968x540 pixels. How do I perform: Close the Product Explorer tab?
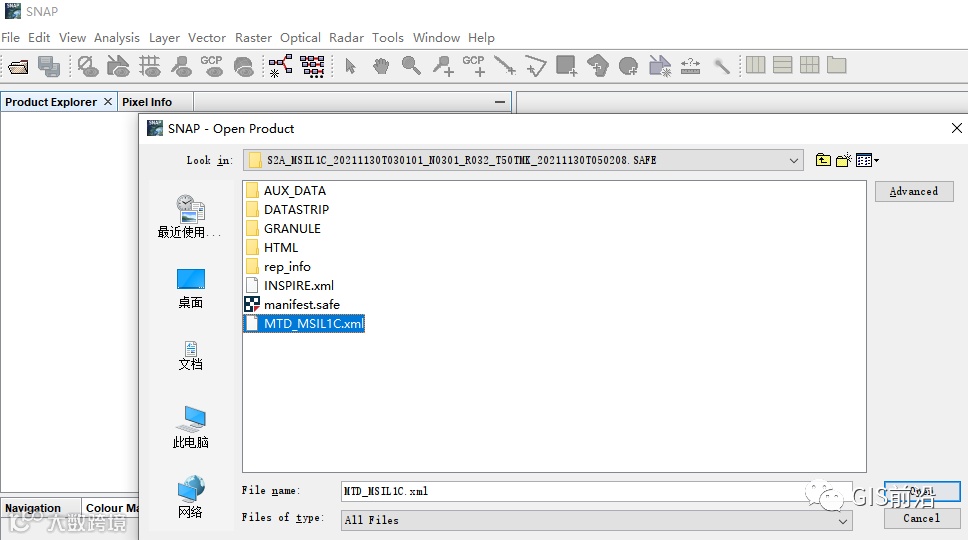[107, 101]
